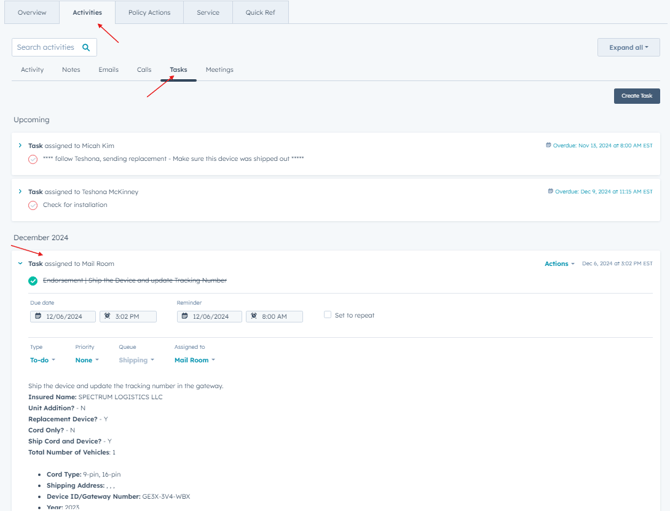Open the task Actions dropdown

coord(559,264)
